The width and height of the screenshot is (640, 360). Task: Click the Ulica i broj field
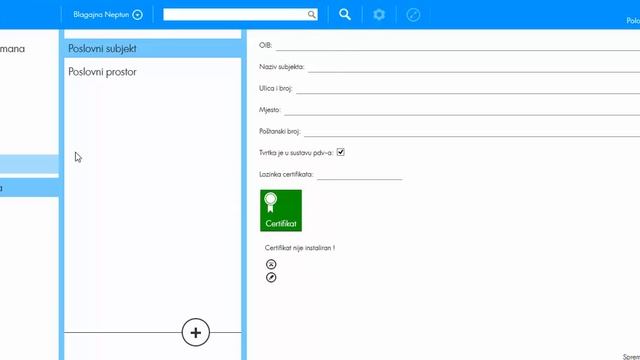pos(468,89)
